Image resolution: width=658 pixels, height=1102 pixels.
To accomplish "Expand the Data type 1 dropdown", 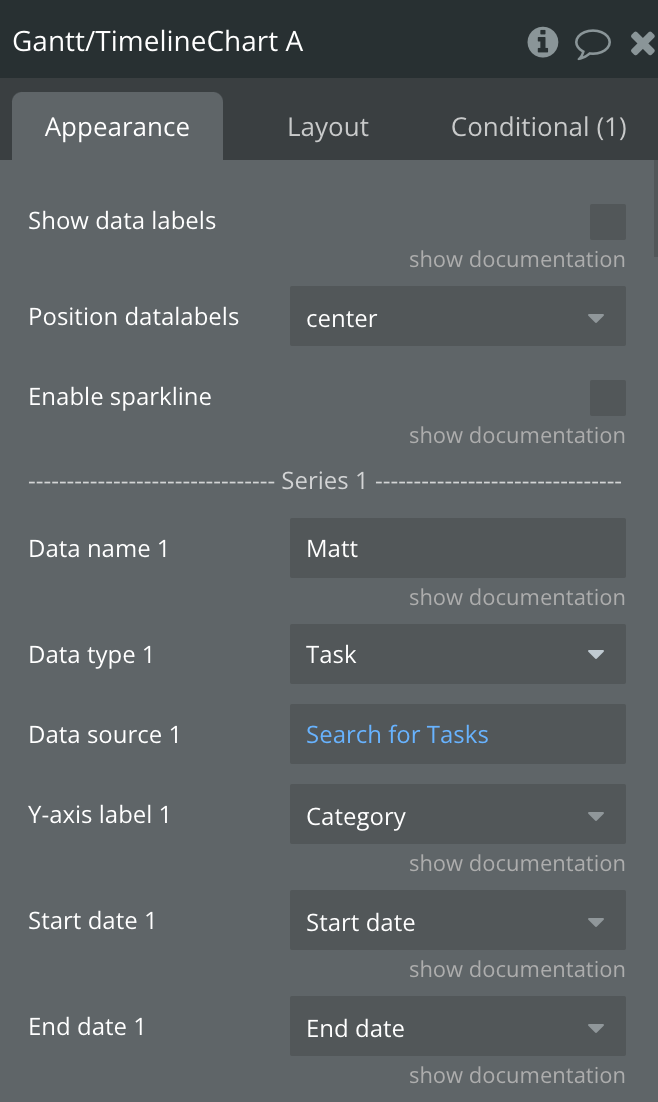I will (x=457, y=655).
